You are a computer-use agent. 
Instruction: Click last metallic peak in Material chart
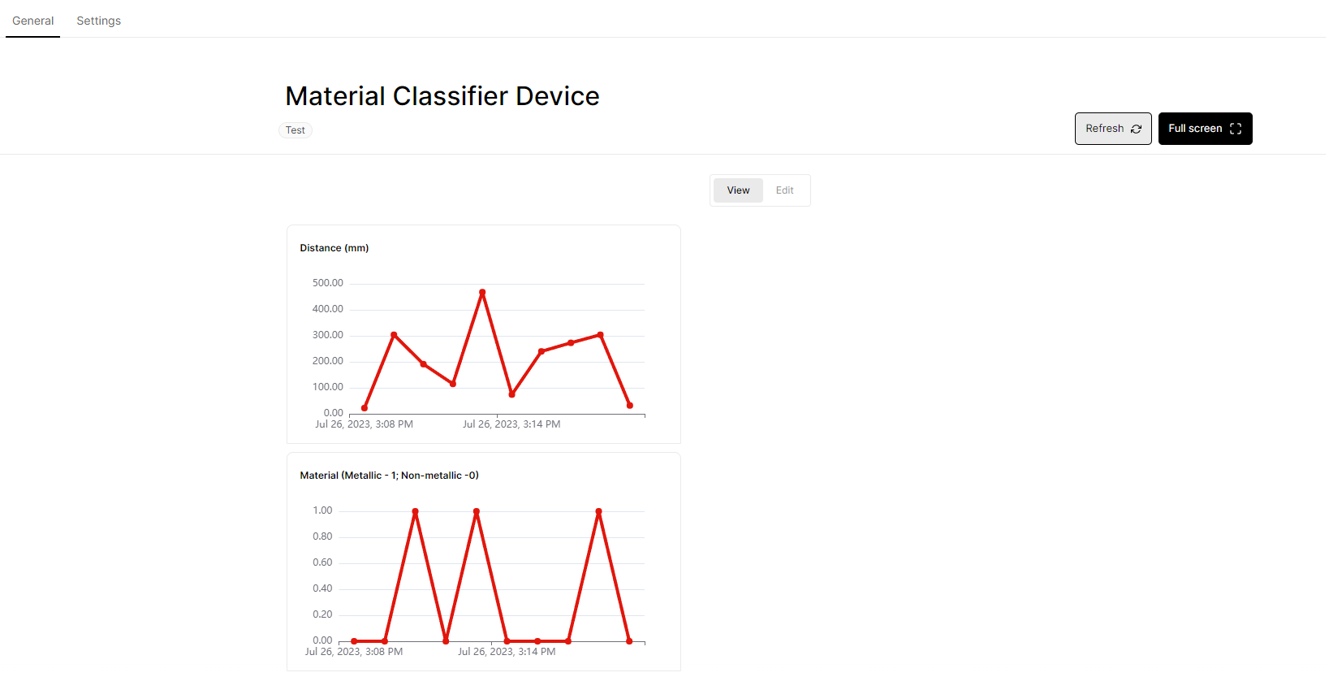pyautogui.click(x=599, y=512)
